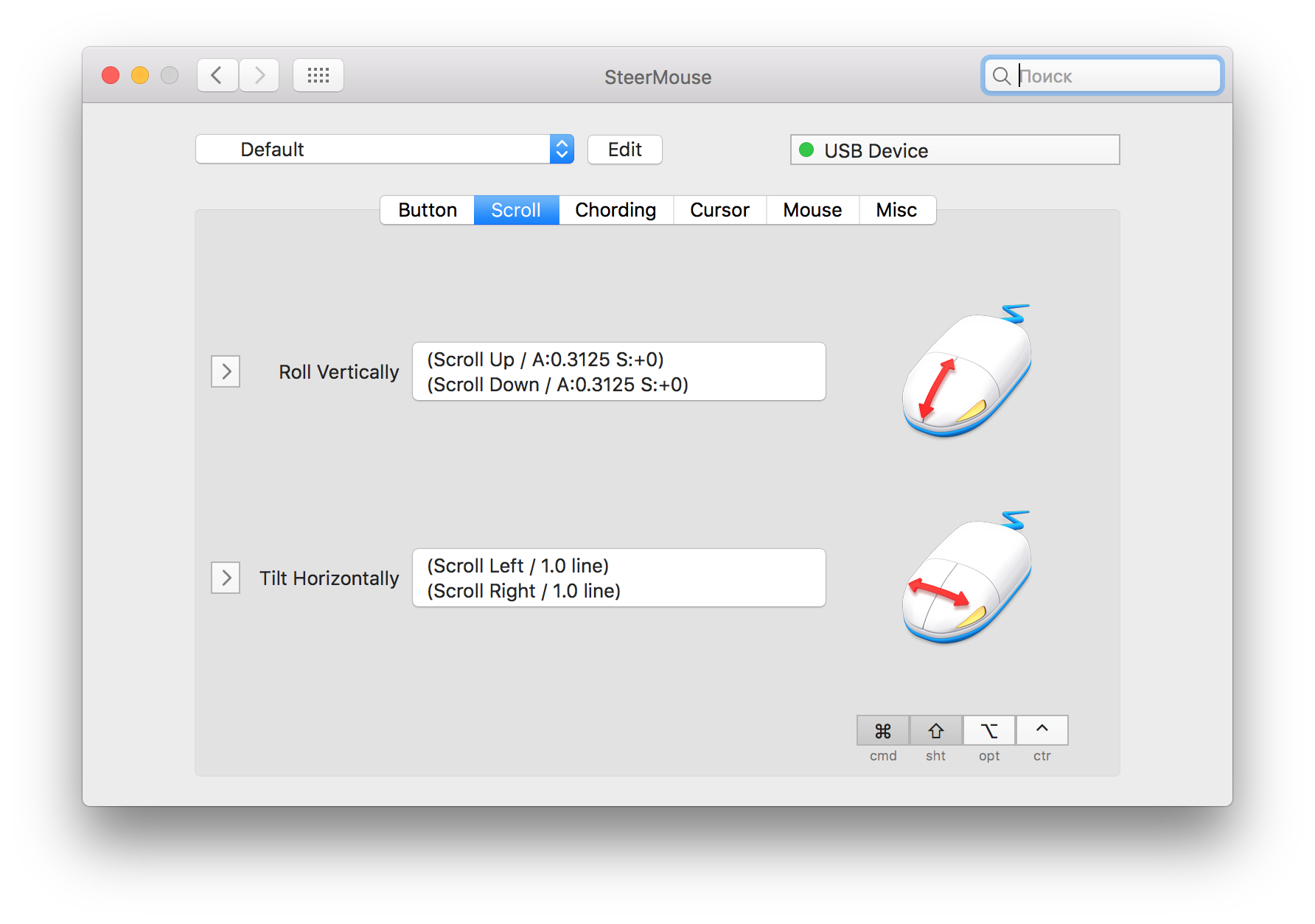This screenshot has width=1315, height=924.
Task: Expand the Tilt Horizontally settings
Action: point(226,578)
